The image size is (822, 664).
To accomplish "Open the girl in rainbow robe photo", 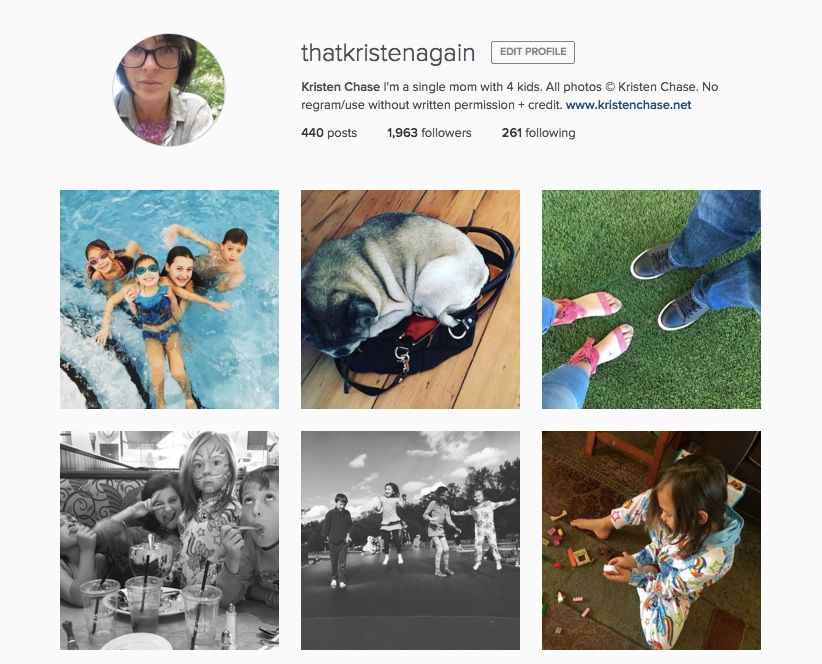I will tap(651, 540).
